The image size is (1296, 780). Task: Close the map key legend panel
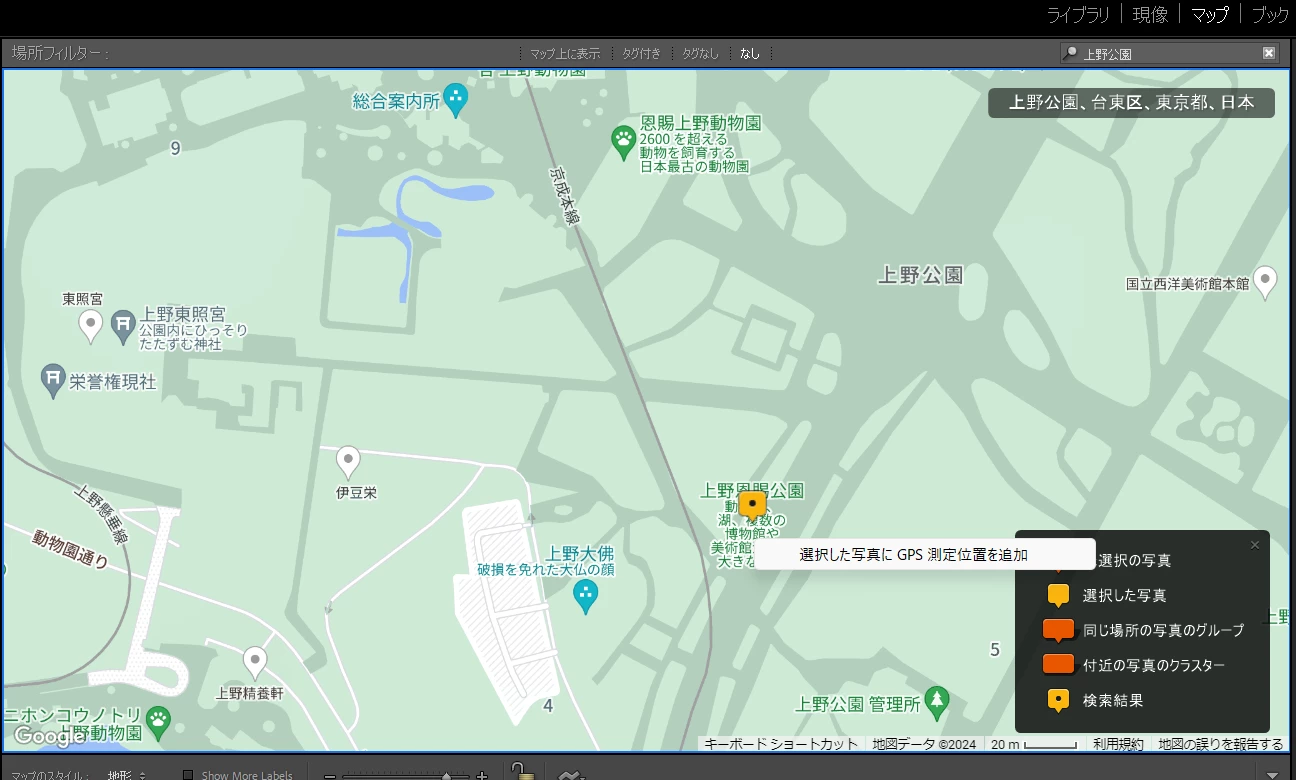1255,545
